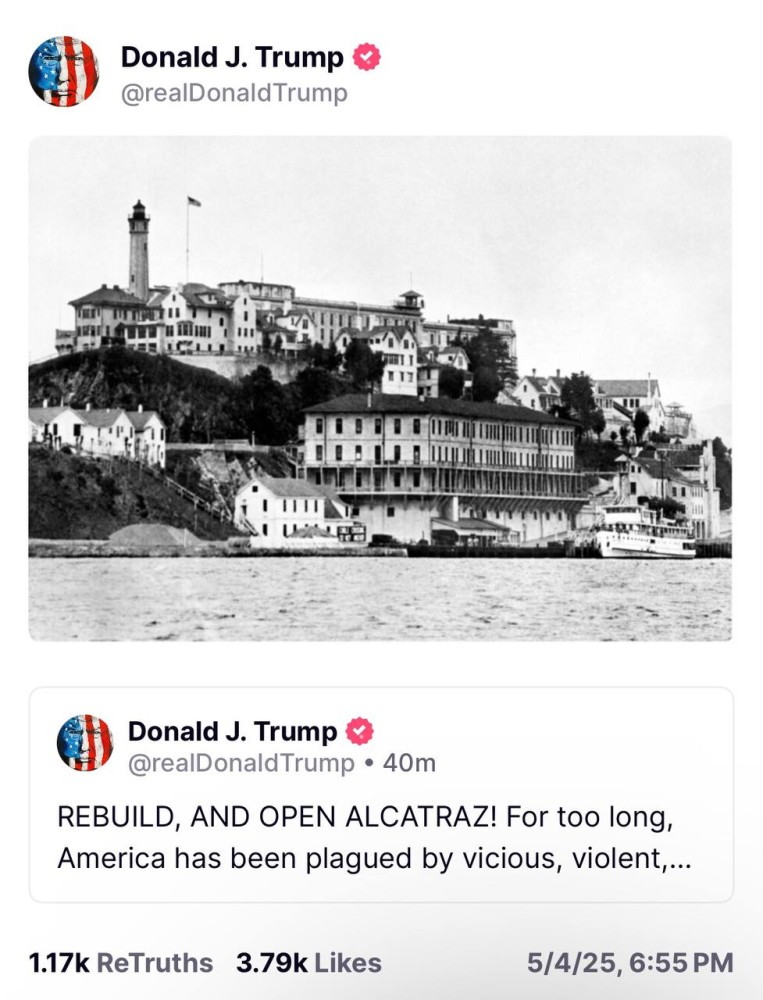This screenshot has width=763, height=1000.
Task: Click the @realDonaldTrump handle in the quoted post
Action: tap(241, 763)
